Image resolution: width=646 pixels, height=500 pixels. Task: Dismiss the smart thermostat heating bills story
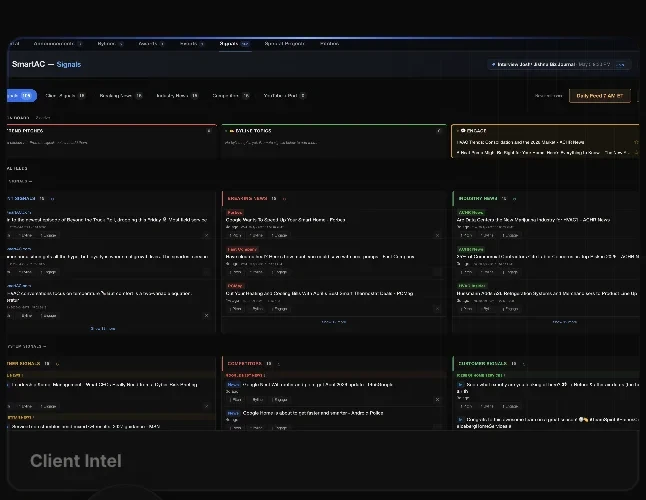tap(438, 308)
